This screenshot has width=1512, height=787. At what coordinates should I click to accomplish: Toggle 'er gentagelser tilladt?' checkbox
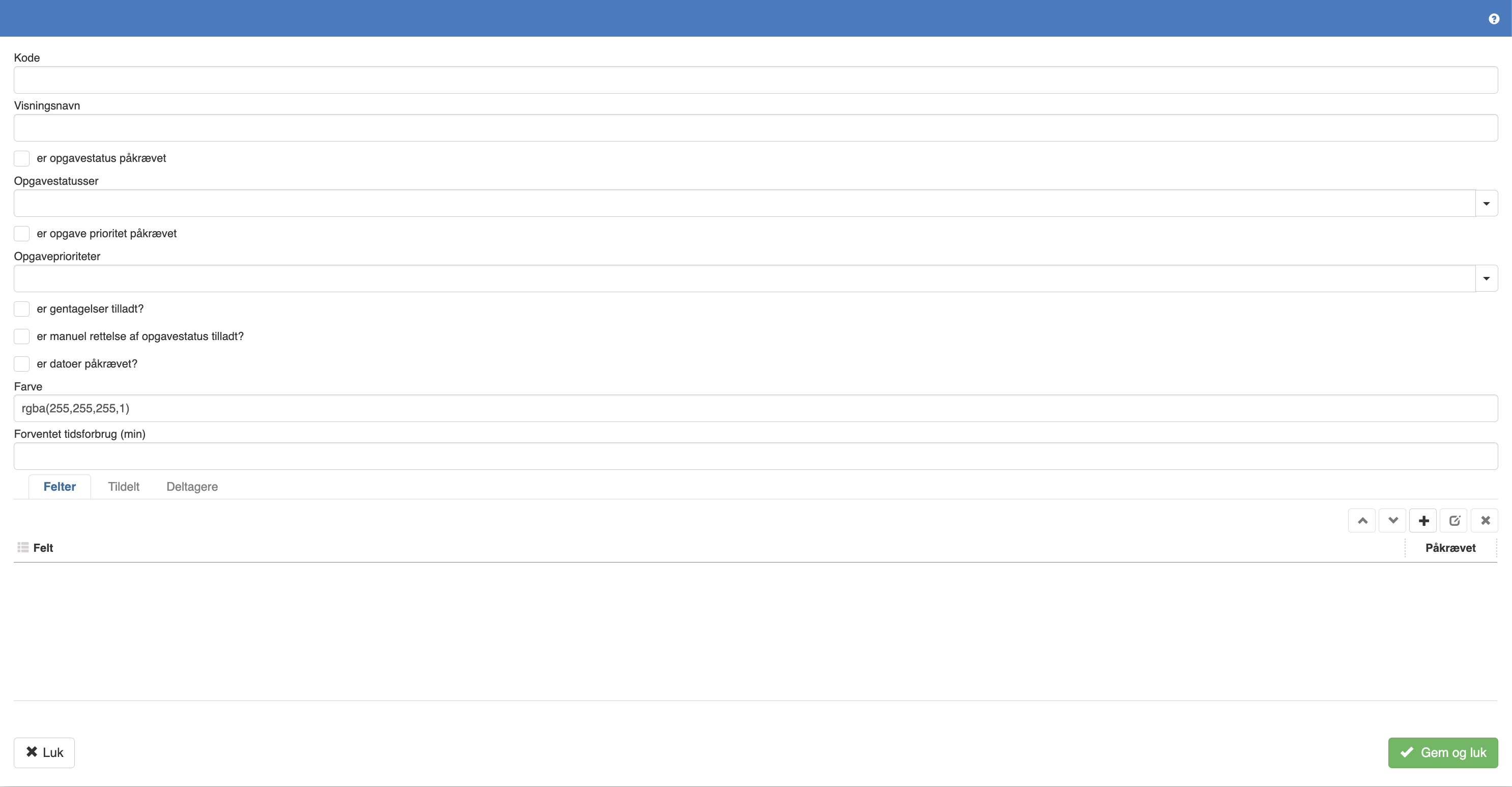click(x=22, y=309)
